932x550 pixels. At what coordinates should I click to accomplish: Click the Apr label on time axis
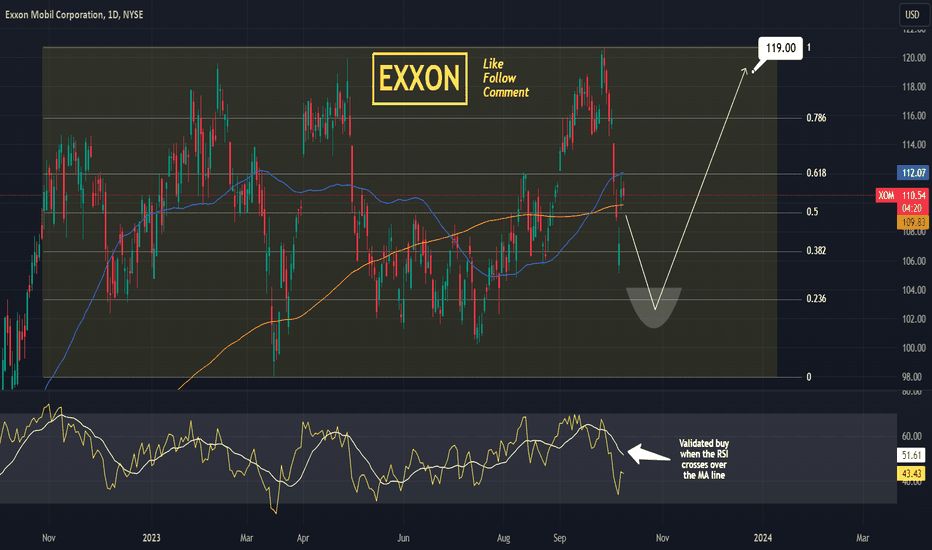pyautogui.click(x=303, y=538)
